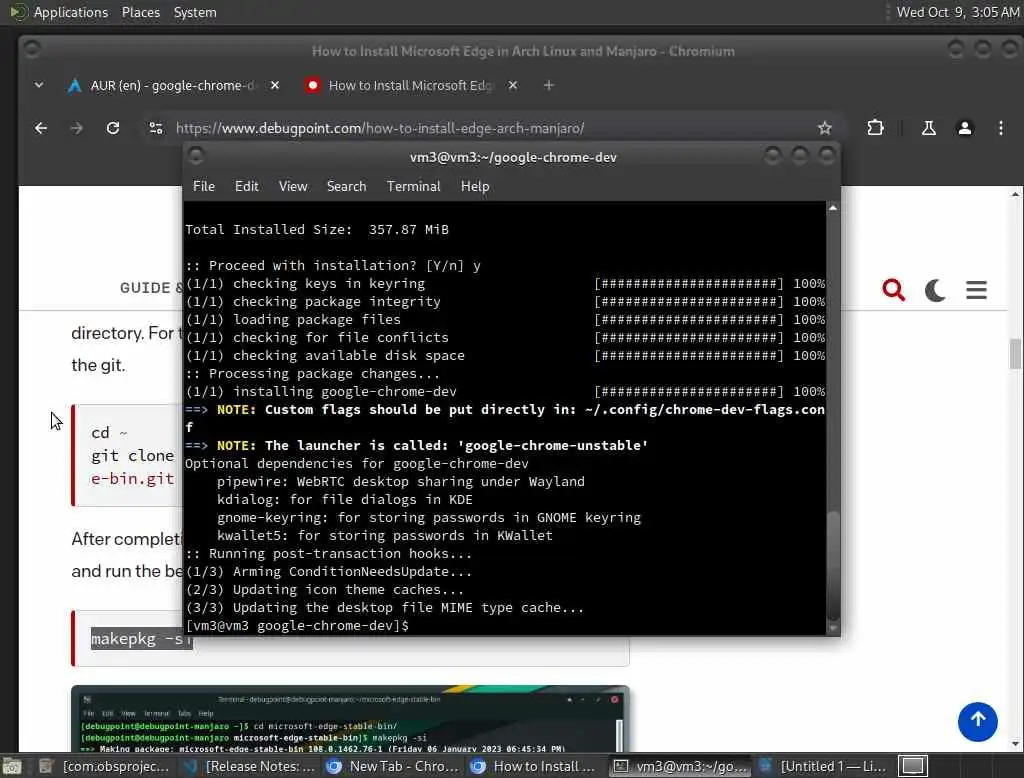This screenshot has width=1024, height=778.
Task: Open the Places menu
Action: (140, 12)
